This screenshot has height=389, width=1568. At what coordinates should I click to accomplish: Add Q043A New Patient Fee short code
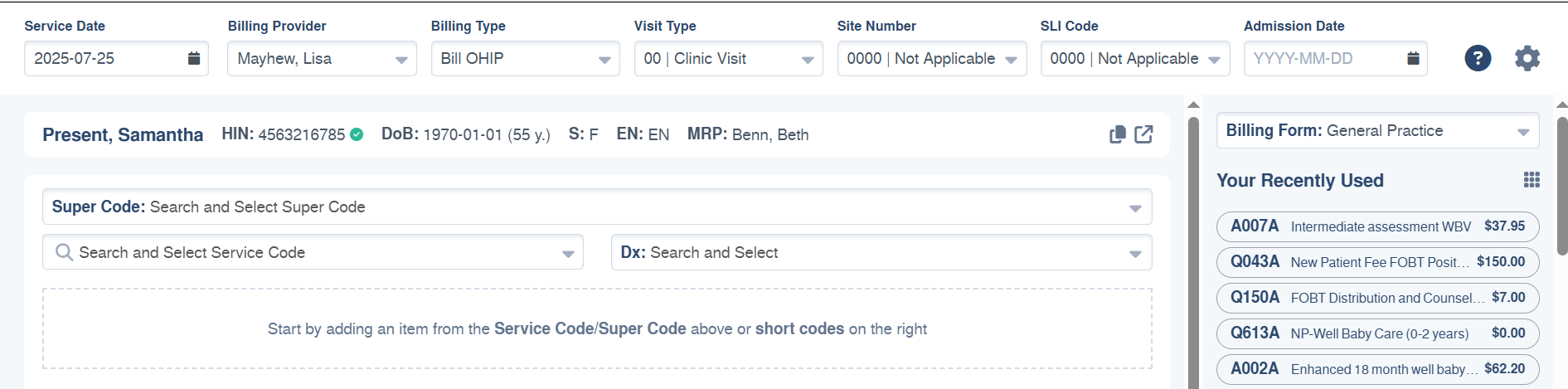tap(1377, 262)
